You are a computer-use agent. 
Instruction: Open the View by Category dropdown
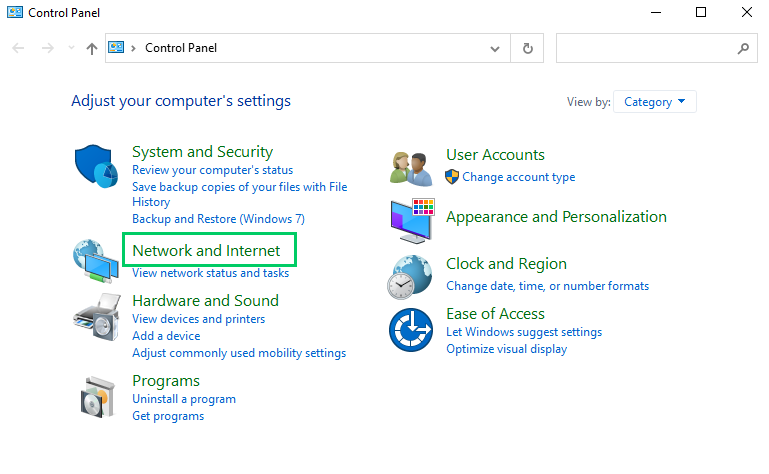tap(654, 102)
